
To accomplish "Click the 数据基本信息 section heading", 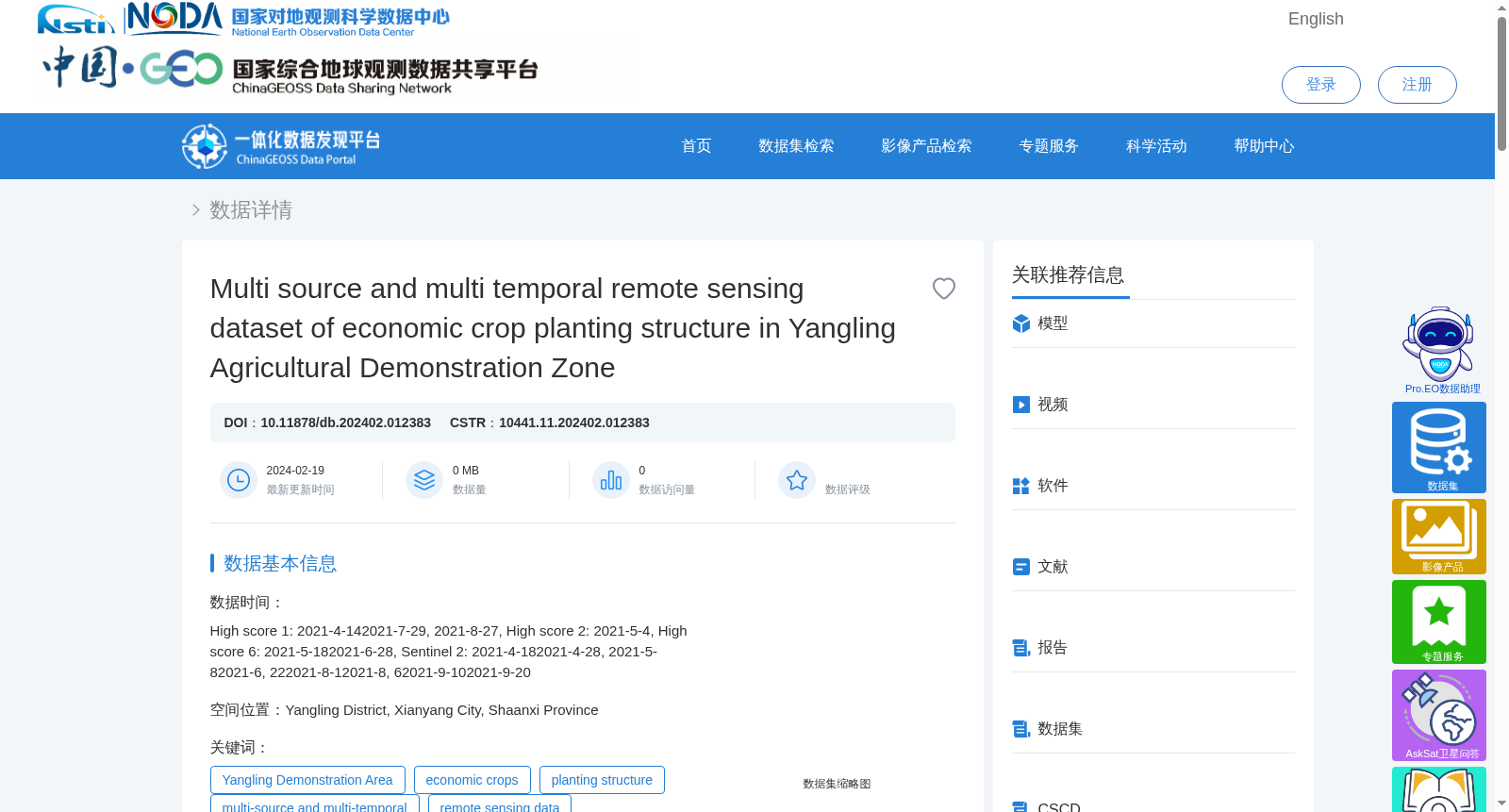I will point(280,563).
